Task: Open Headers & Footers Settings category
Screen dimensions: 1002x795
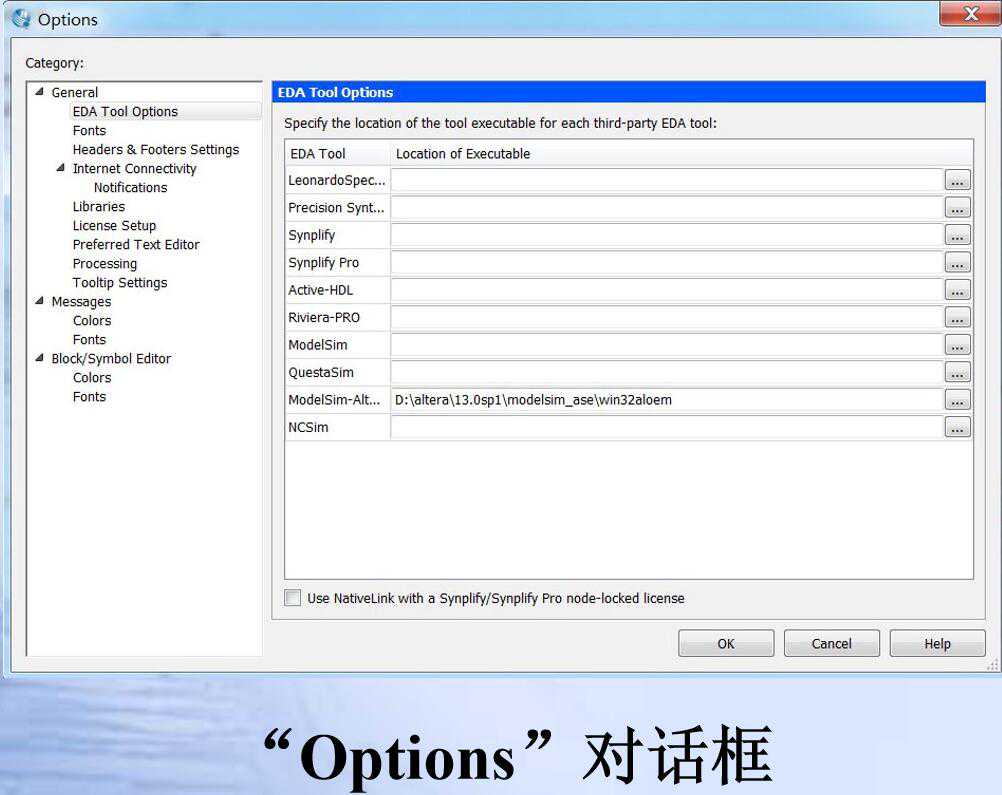Action: click(155, 150)
